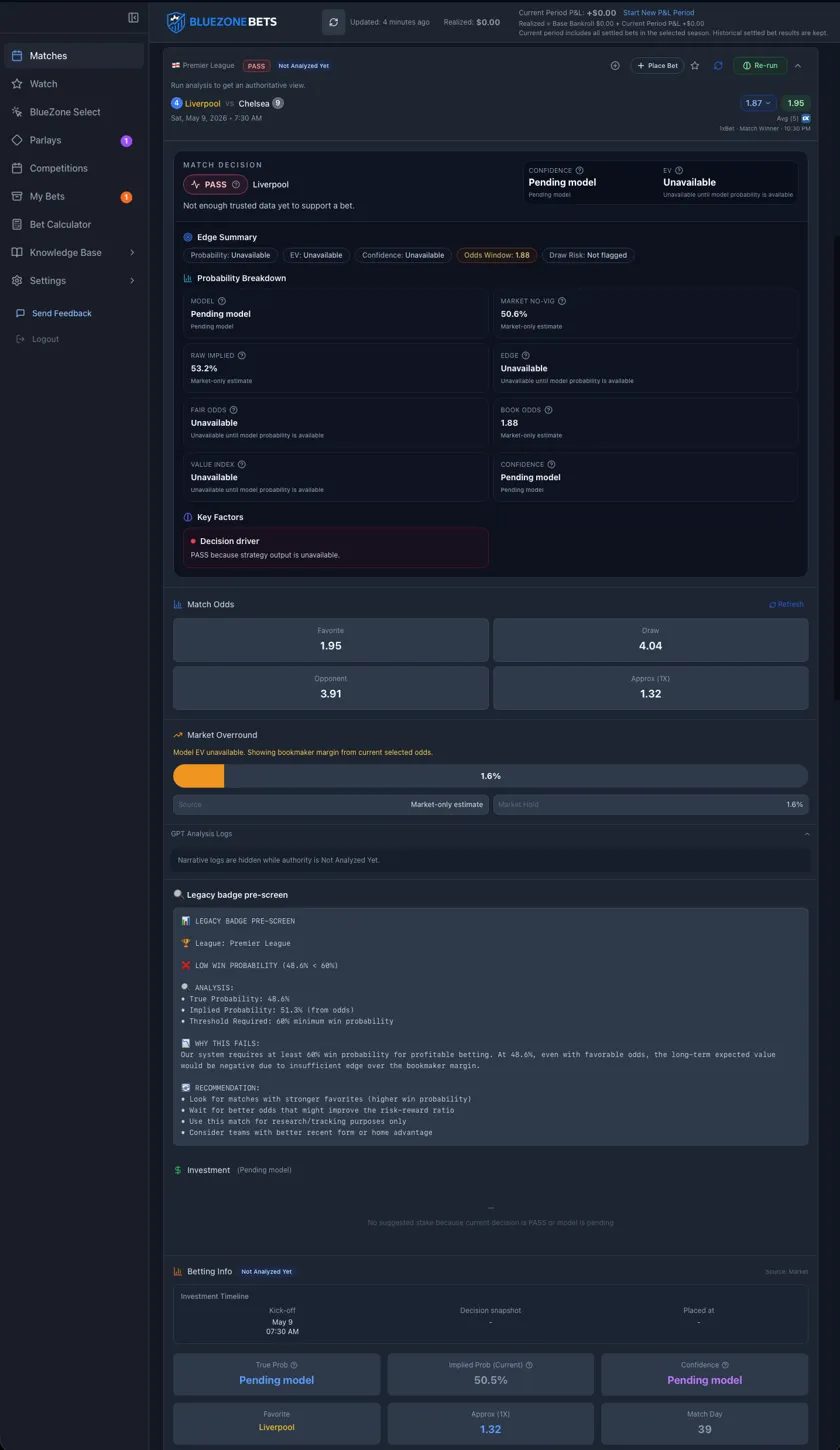
Task: Click the Not Analyzed Yet header badge
Action: 304,66
